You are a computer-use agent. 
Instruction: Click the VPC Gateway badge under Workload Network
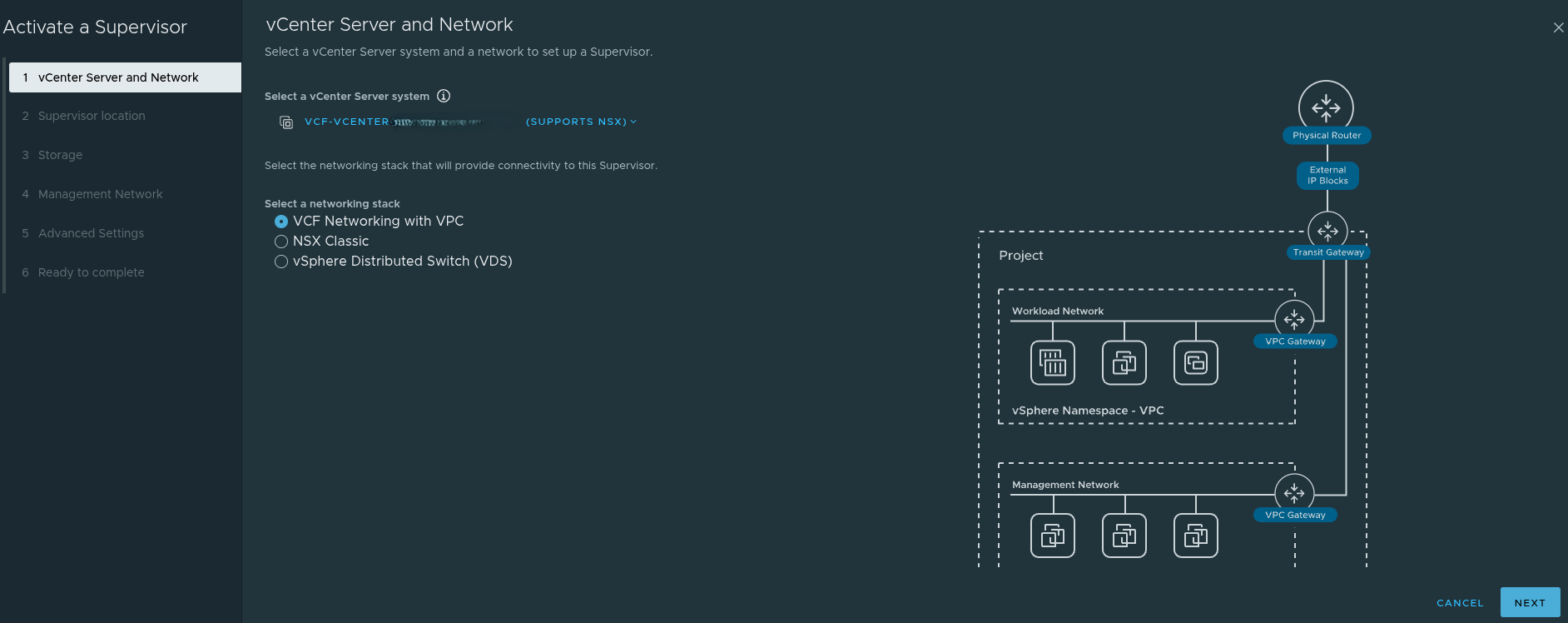[x=1295, y=341]
